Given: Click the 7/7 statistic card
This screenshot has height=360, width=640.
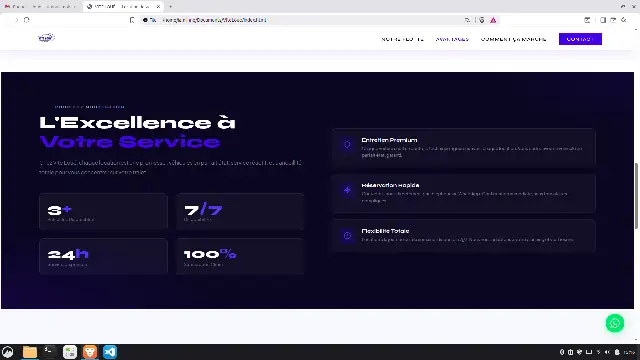Looking at the screenshot, I should [x=240, y=211].
